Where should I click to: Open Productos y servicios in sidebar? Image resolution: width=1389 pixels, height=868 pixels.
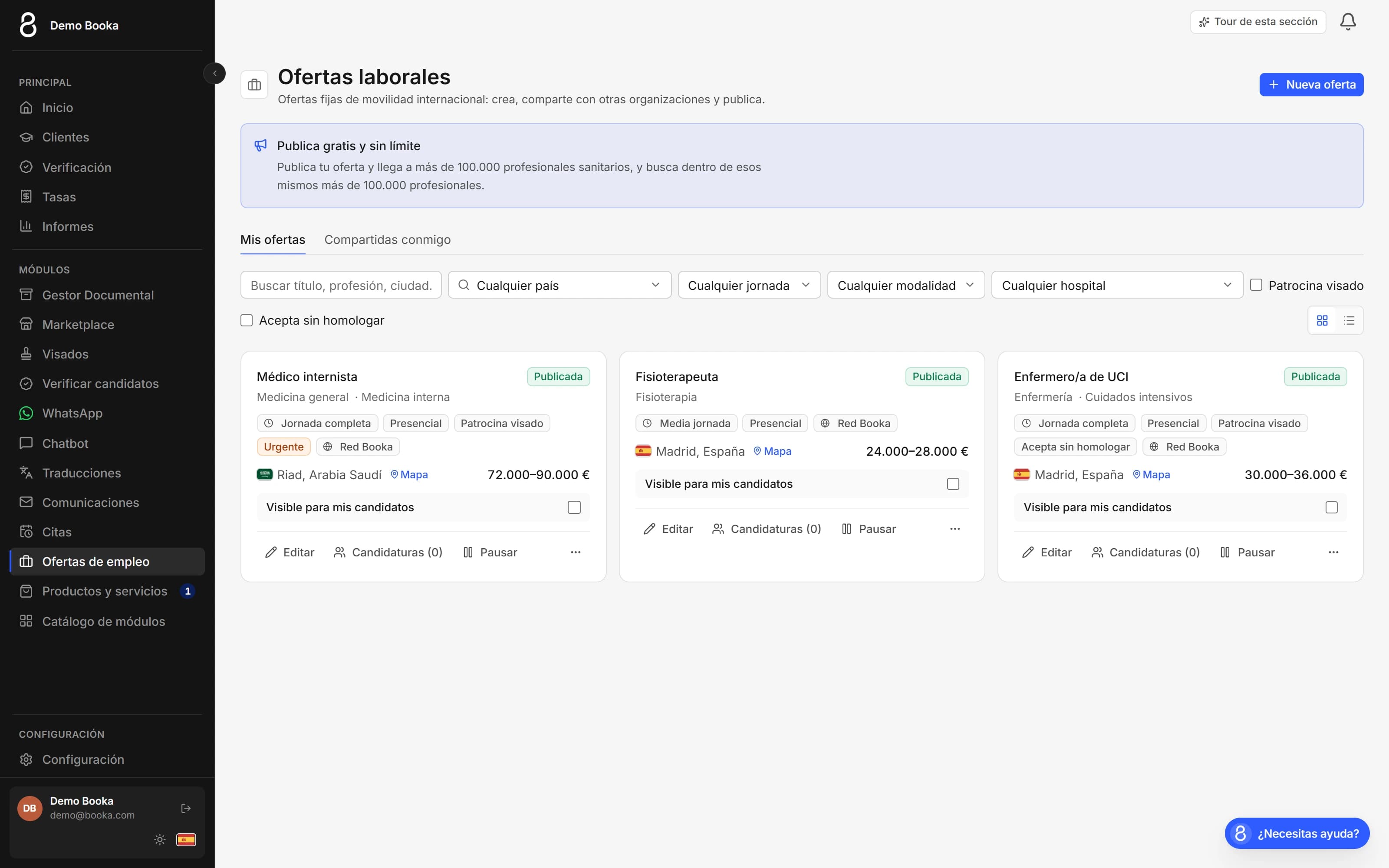[x=107, y=591]
